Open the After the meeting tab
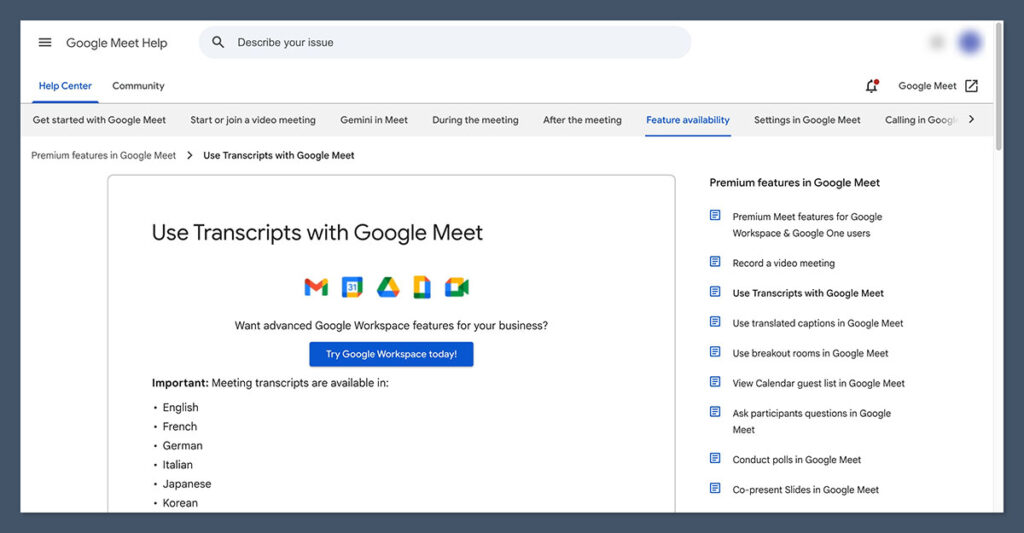This screenshot has height=533, width=1024. [x=582, y=120]
